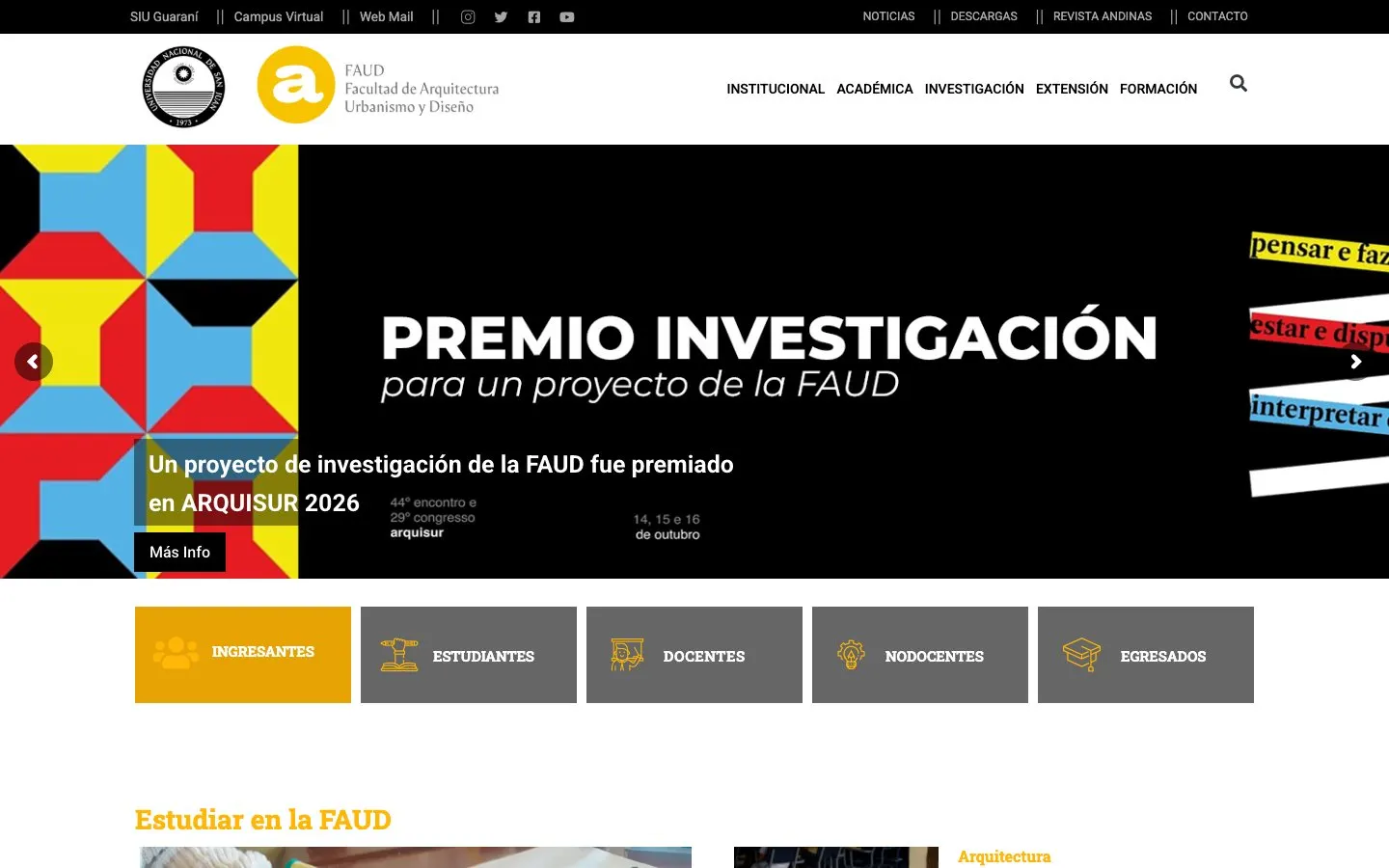Open the ARQUISUR 2026 slide headline

[x=441, y=483]
